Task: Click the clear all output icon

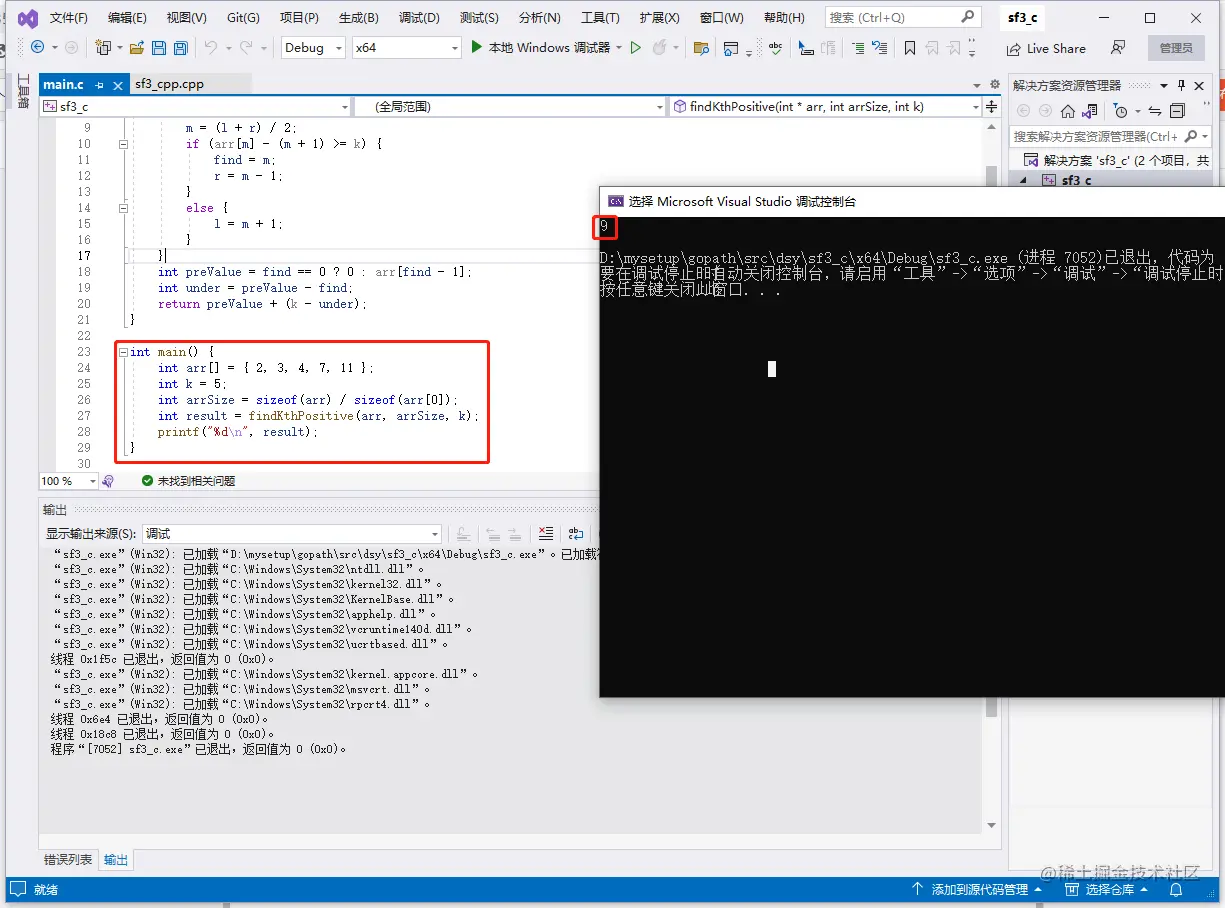Action: tap(546, 533)
